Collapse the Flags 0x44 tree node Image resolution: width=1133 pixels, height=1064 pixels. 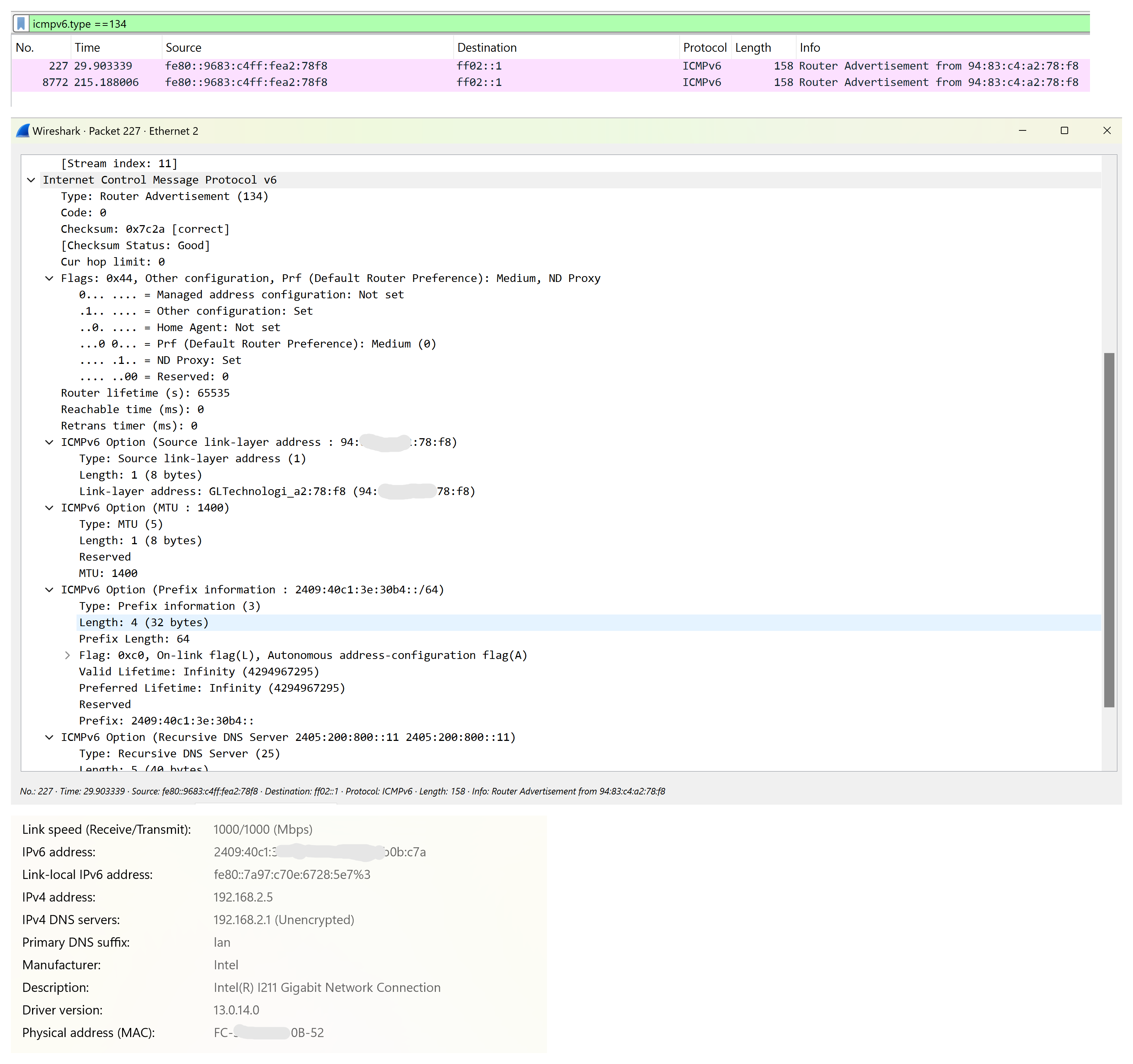50,279
